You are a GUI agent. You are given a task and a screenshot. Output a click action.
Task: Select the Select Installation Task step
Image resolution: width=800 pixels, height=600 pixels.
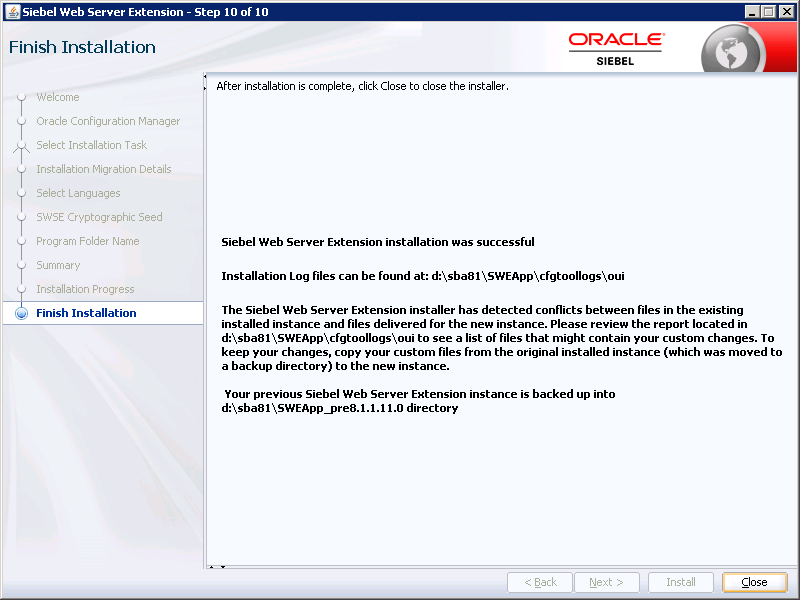pyautogui.click(x=91, y=145)
